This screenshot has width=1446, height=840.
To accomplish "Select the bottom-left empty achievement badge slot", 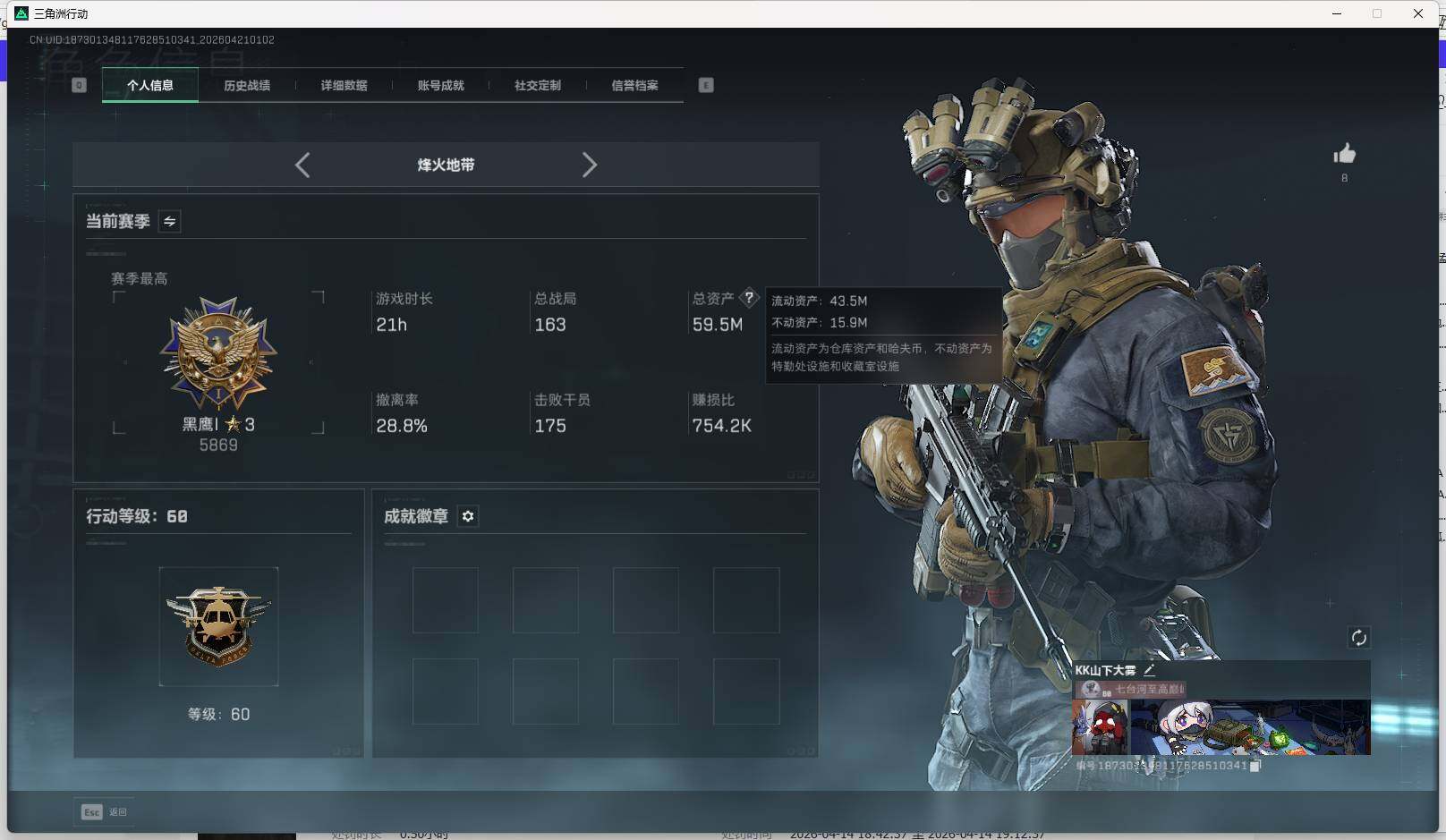I will 445,692.
